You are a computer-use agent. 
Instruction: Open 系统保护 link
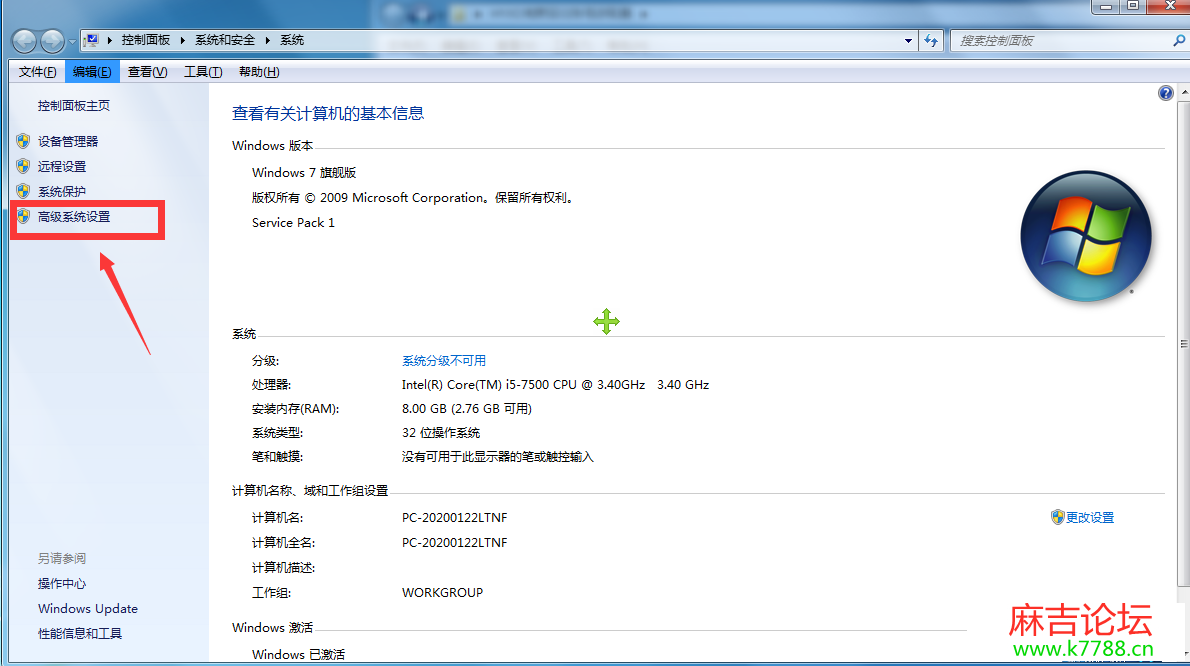(x=61, y=191)
